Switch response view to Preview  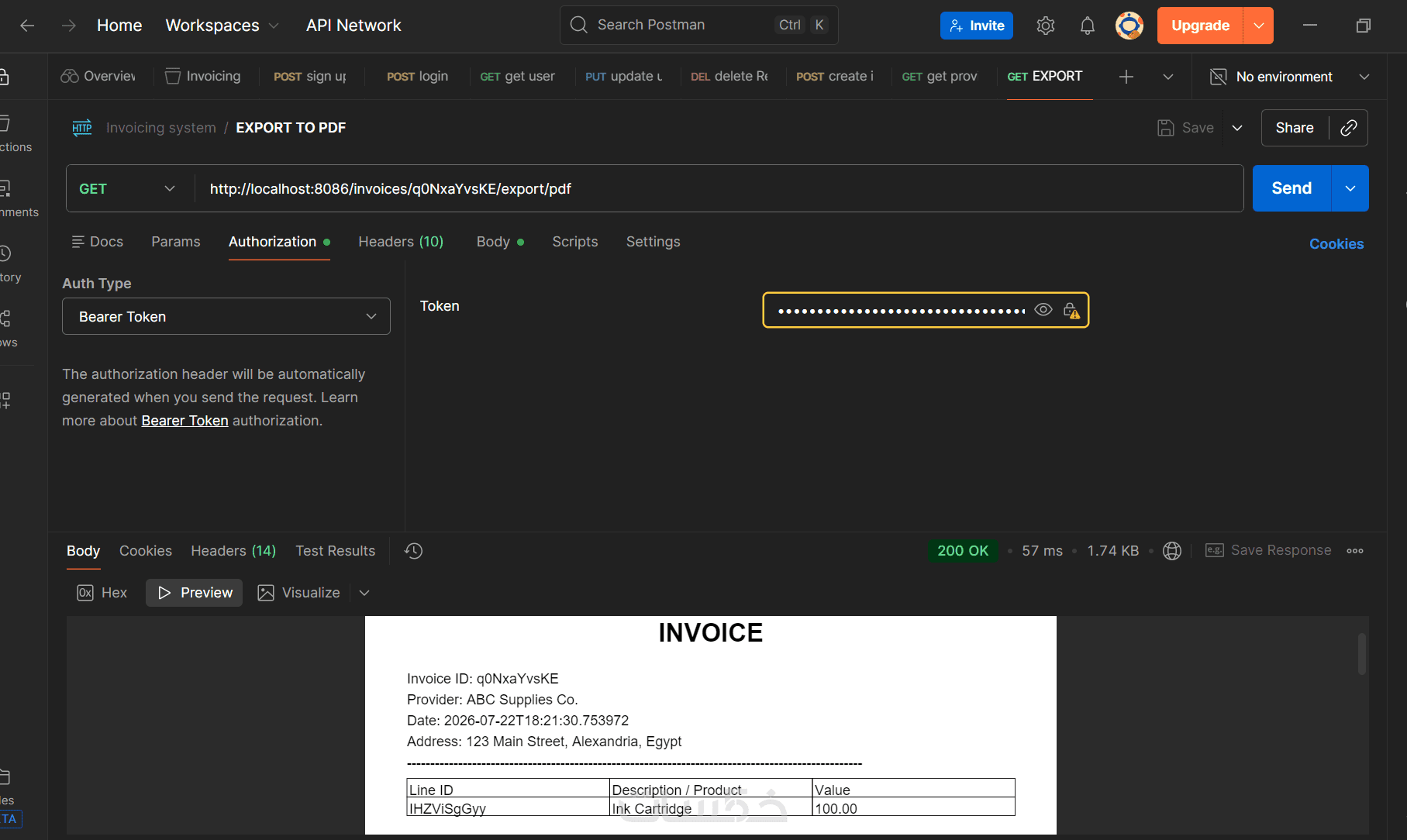pyautogui.click(x=195, y=593)
